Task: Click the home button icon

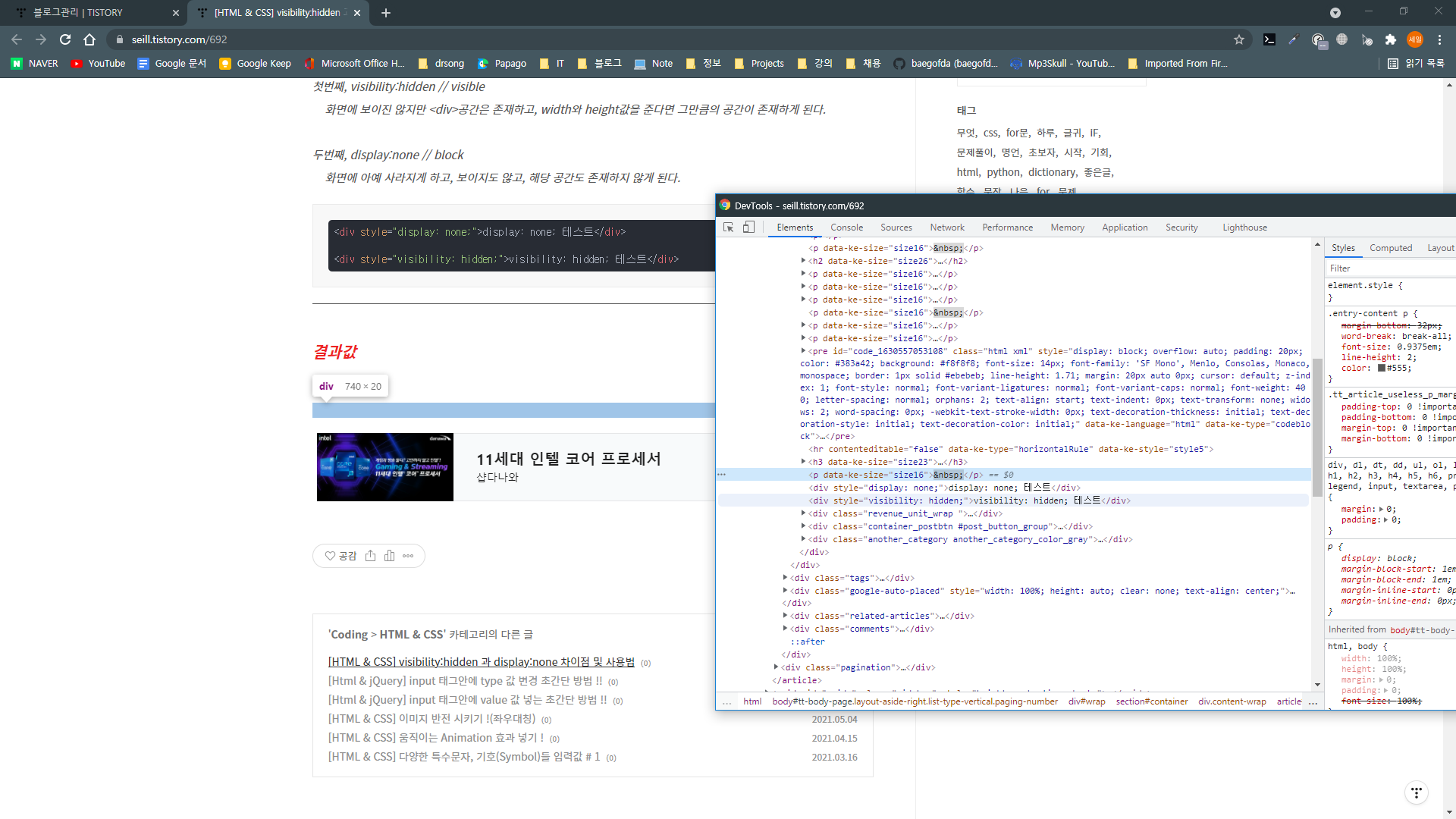Action: pyautogui.click(x=89, y=39)
